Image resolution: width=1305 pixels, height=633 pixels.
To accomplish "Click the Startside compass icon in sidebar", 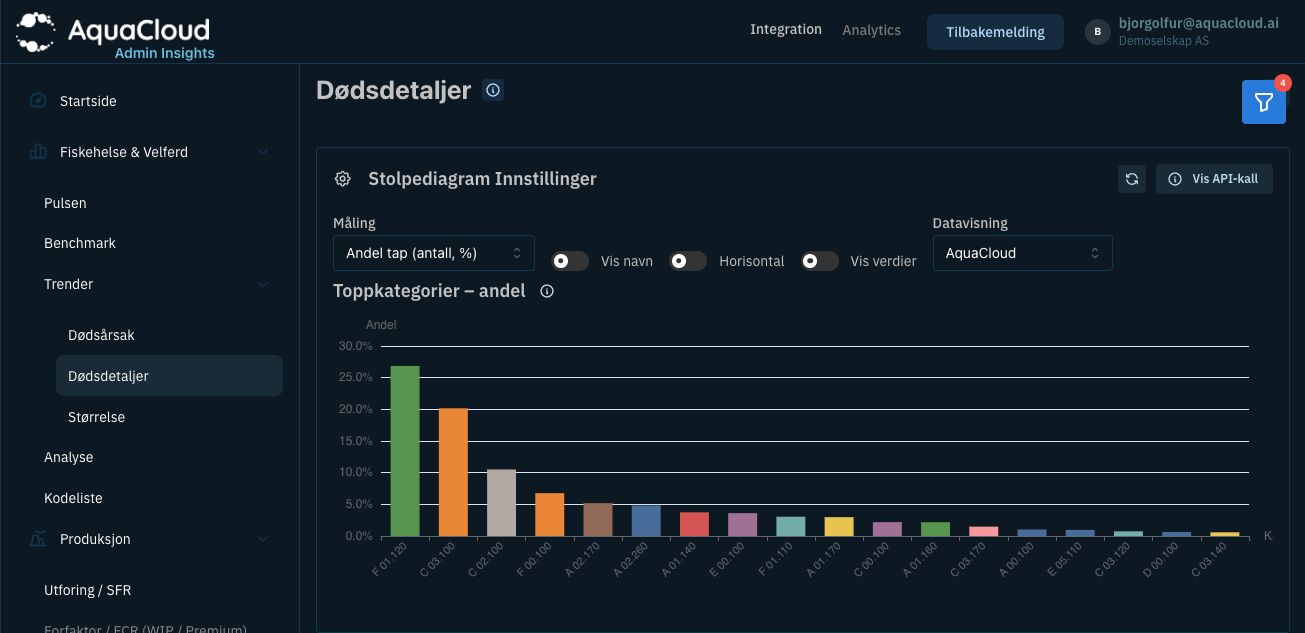I will pos(38,101).
